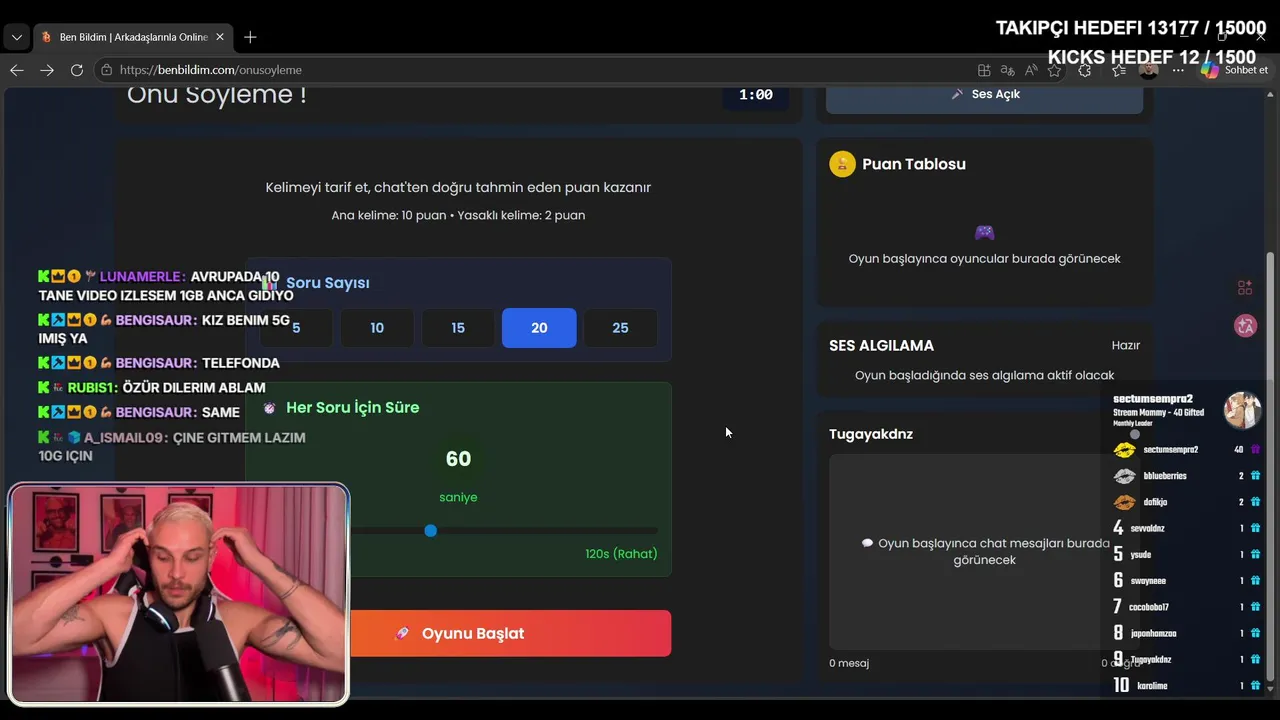Open the split screen tool
This screenshot has width=1280, height=720.
click(x=984, y=70)
